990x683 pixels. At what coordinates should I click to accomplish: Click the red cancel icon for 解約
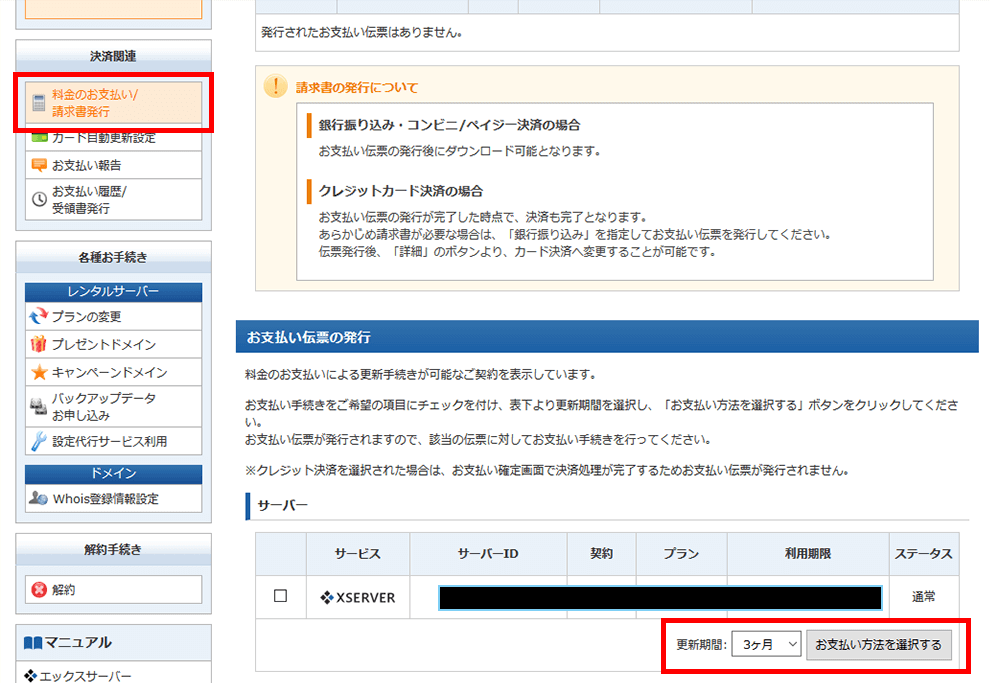tap(39, 590)
